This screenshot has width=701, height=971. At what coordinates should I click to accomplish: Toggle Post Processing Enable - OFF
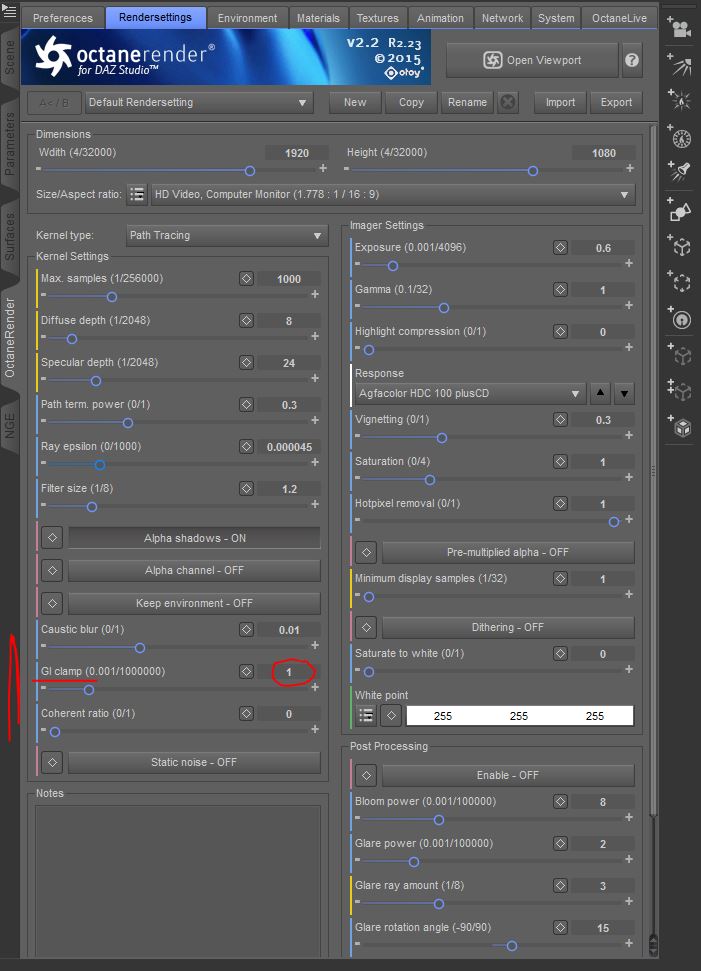coord(508,775)
